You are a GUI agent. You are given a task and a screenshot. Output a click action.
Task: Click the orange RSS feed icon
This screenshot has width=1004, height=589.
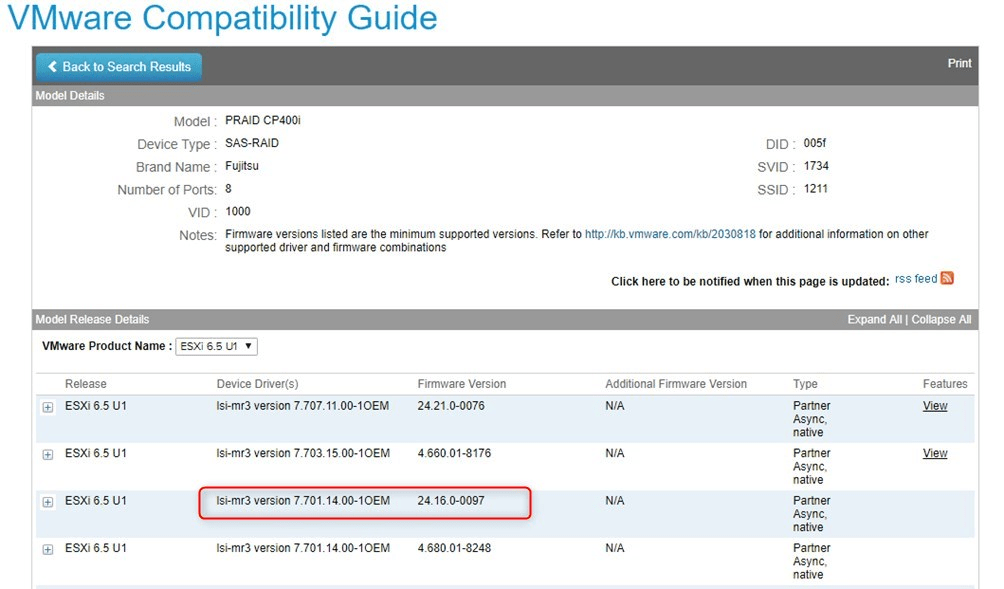[947, 278]
